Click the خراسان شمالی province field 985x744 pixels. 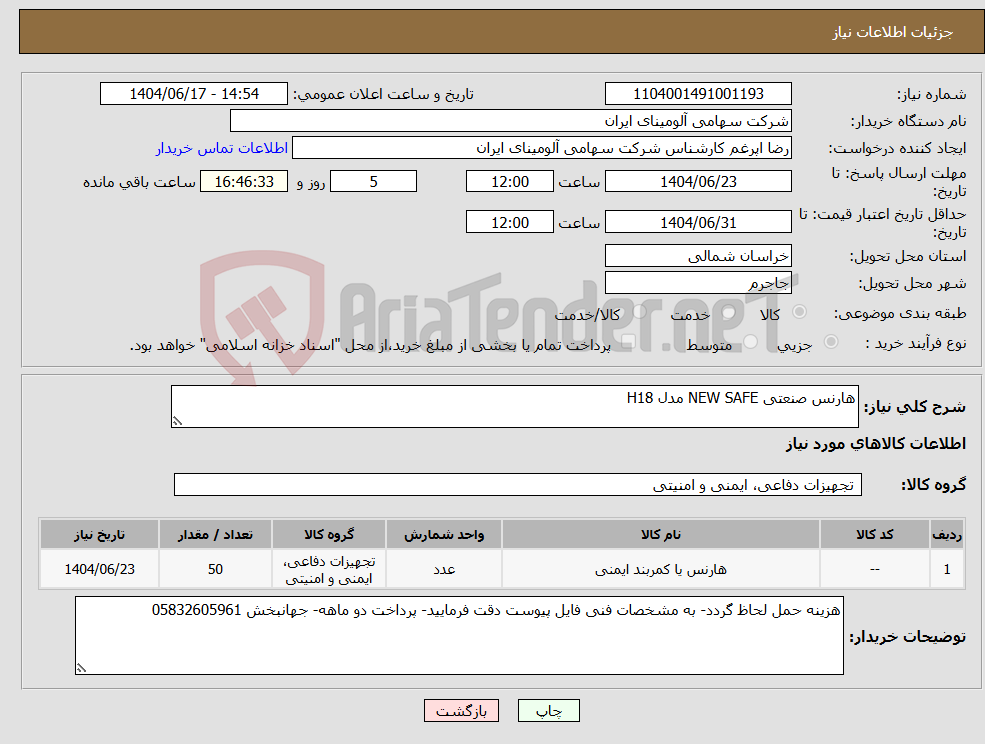coord(697,256)
